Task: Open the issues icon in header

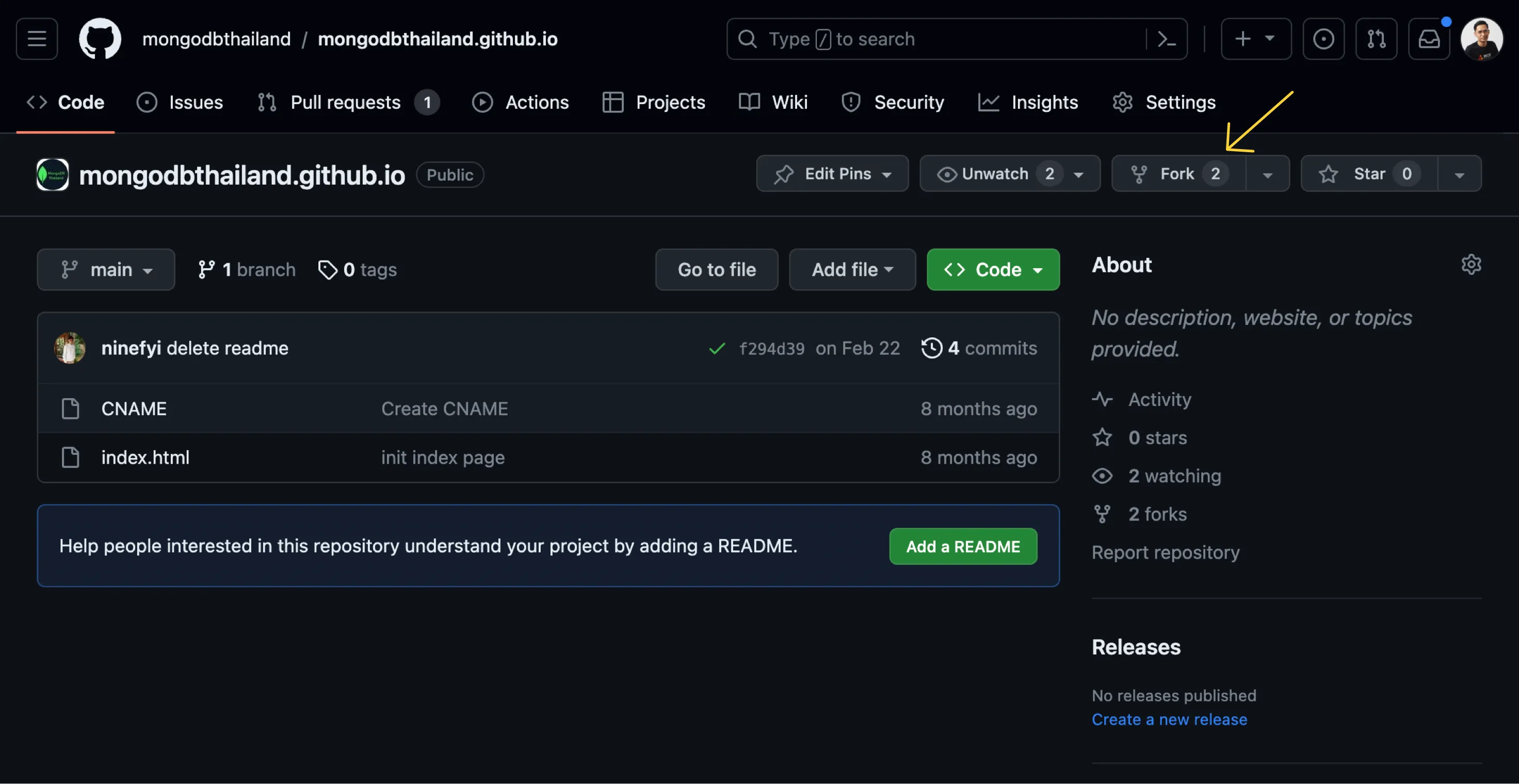Action: coord(1323,39)
